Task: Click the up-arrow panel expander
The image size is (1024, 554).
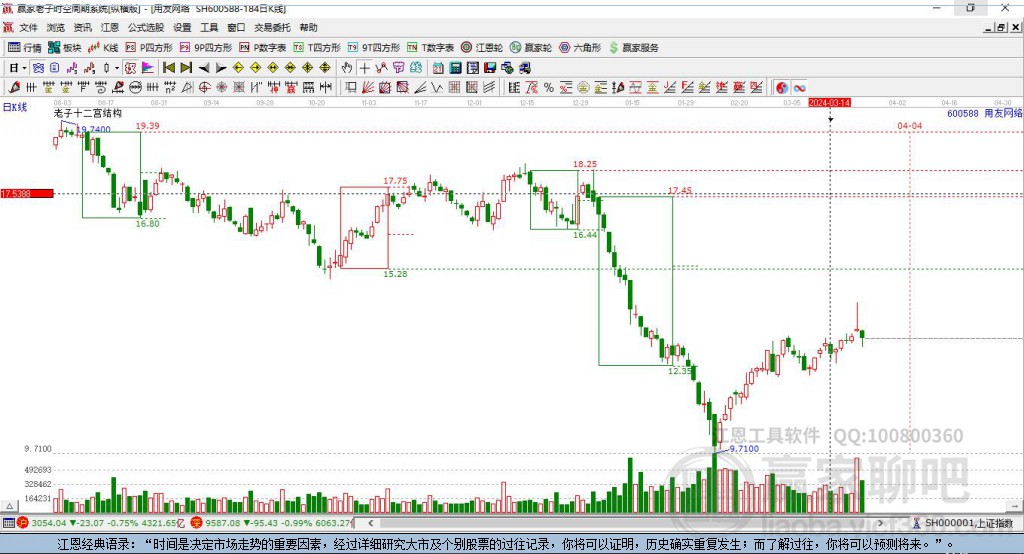Action: [x=9, y=506]
